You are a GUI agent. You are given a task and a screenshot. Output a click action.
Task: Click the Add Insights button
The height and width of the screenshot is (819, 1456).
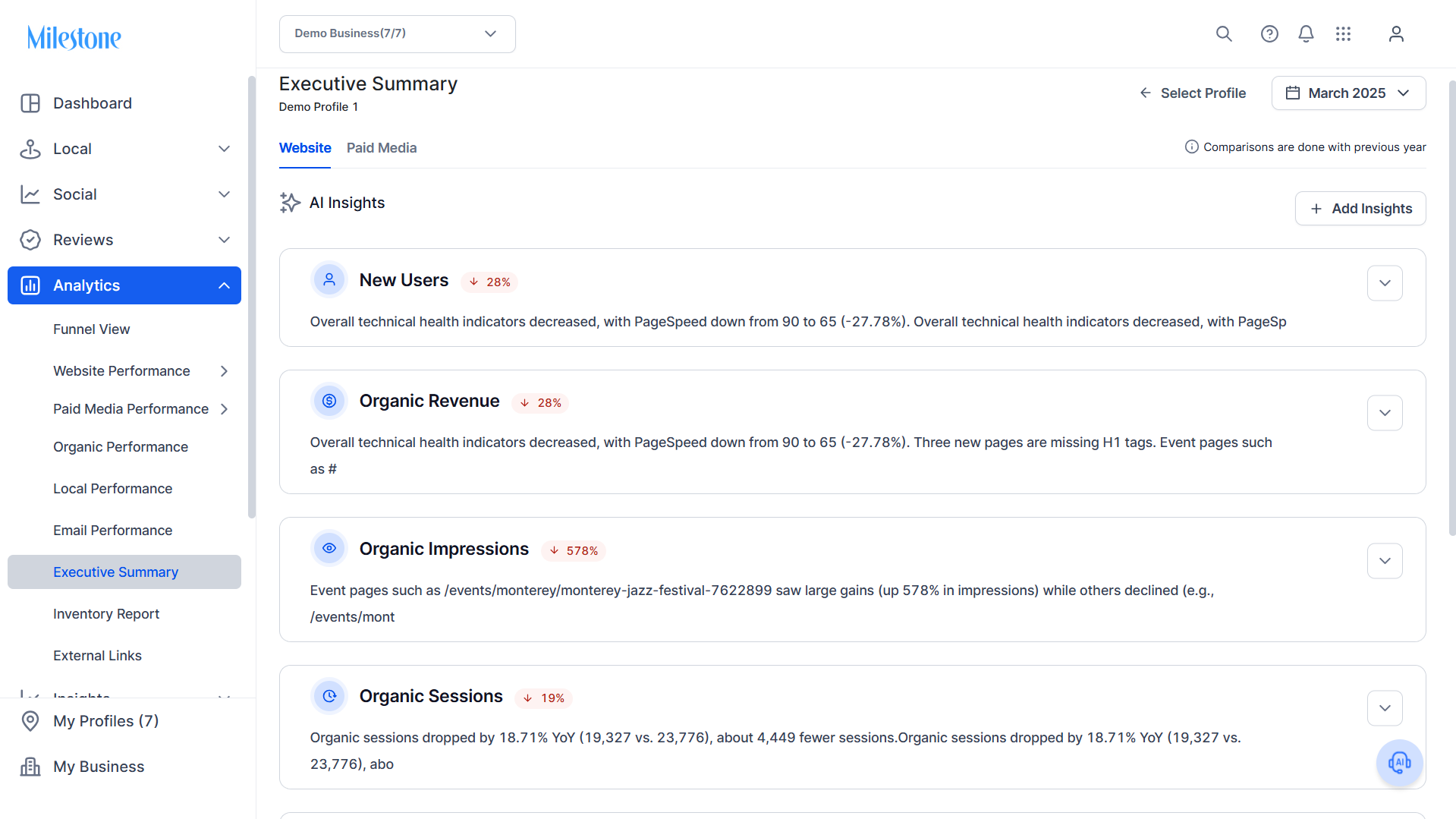(1360, 209)
